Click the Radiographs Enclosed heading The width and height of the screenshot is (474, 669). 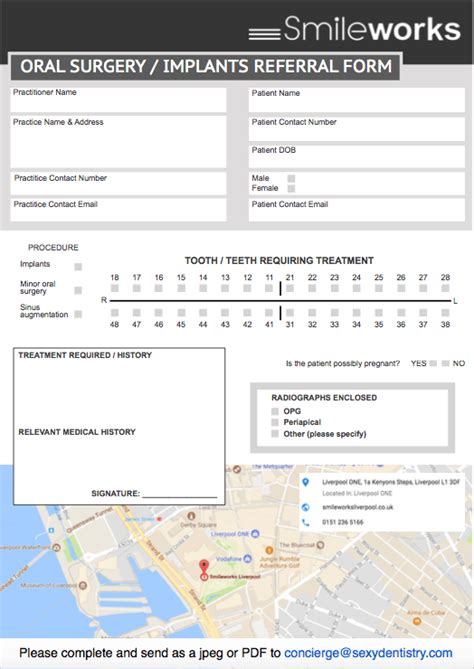(324, 398)
